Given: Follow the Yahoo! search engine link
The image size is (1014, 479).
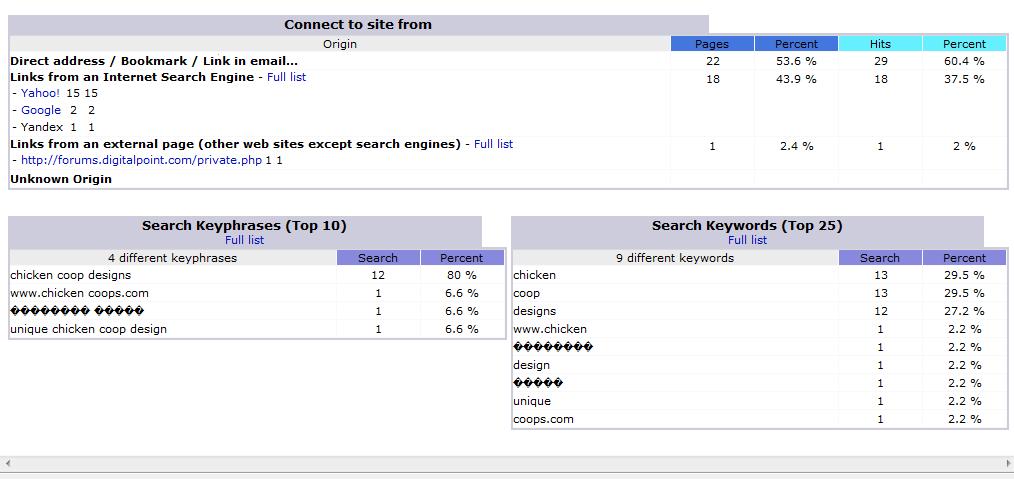Looking at the screenshot, I should (x=40, y=93).
